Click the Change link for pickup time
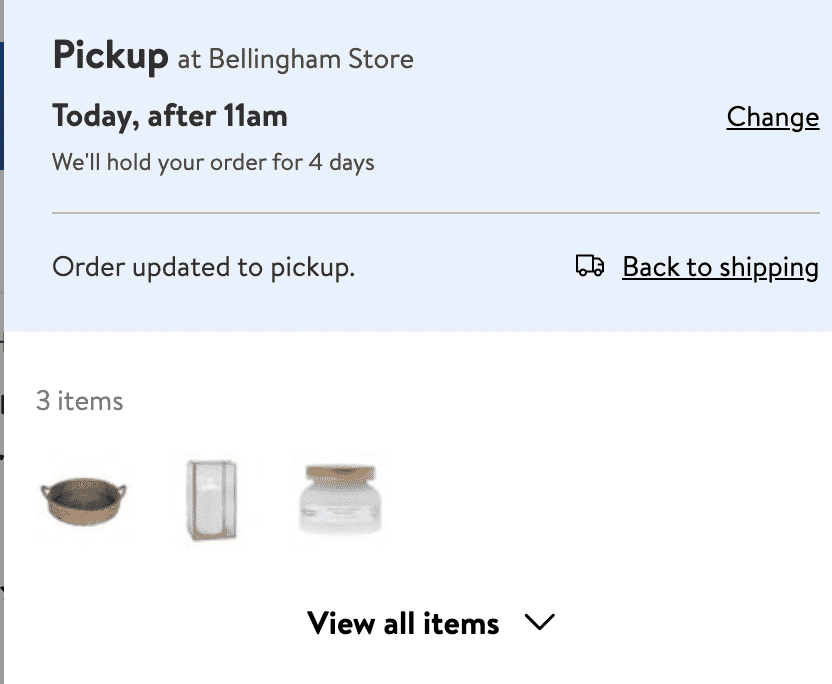The height and width of the screenshot is (684, 832). click(x=772, y=117)
